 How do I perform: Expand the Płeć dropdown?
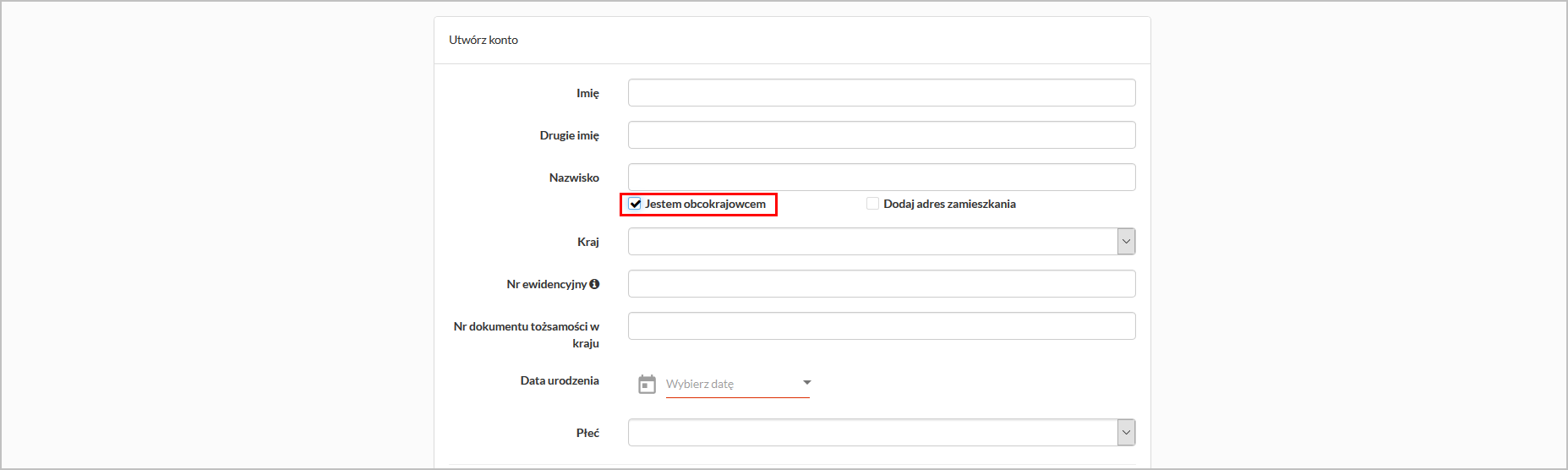1125,433
